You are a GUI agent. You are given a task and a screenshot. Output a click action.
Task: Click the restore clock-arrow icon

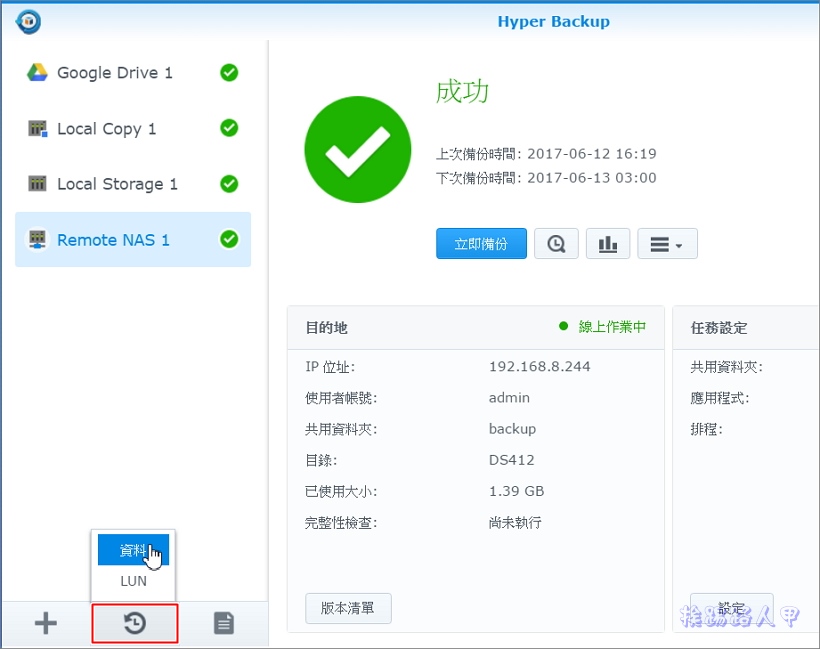pos(135,623)
